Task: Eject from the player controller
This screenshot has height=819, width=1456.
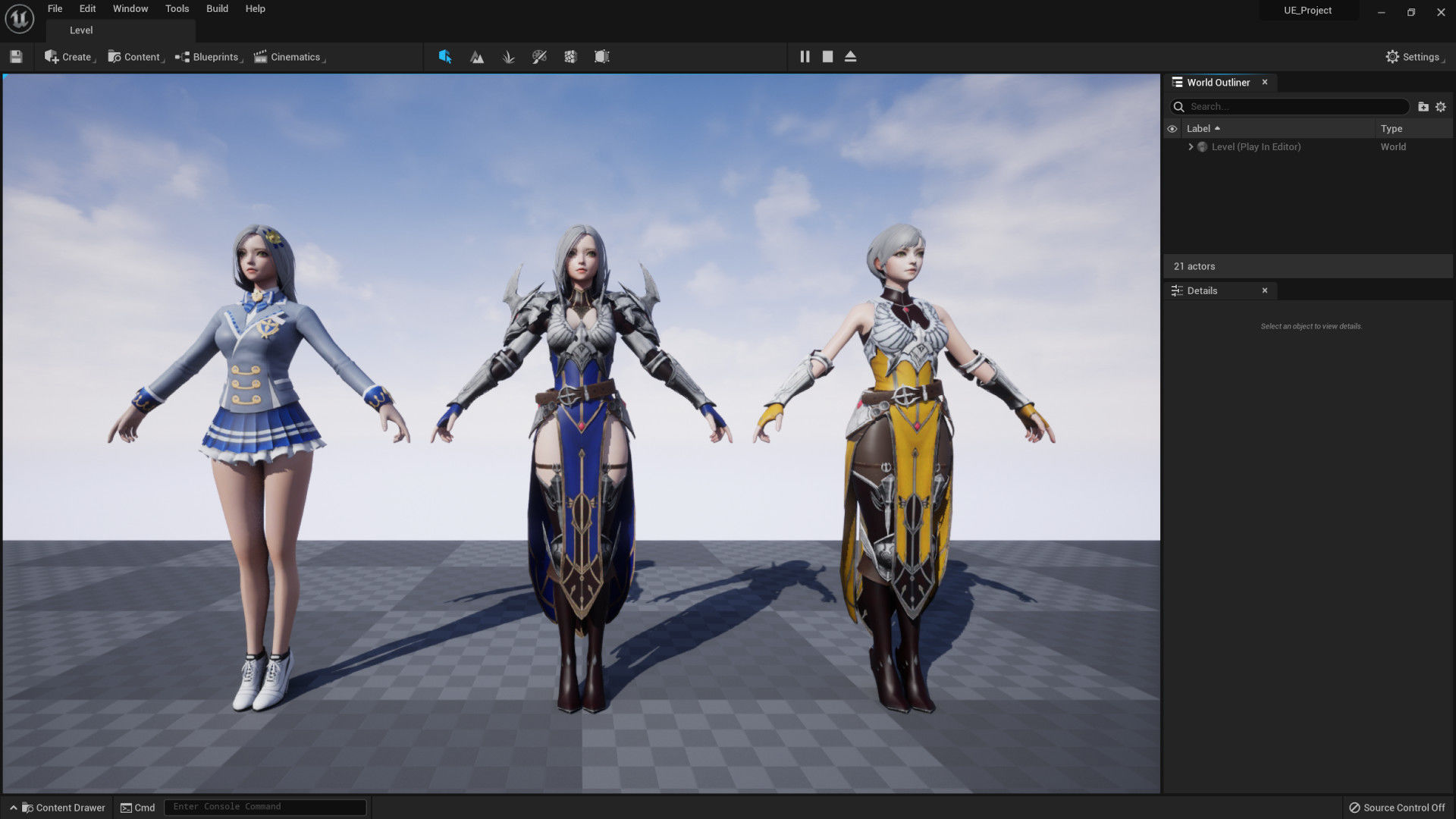Action: tap(850, 57)
